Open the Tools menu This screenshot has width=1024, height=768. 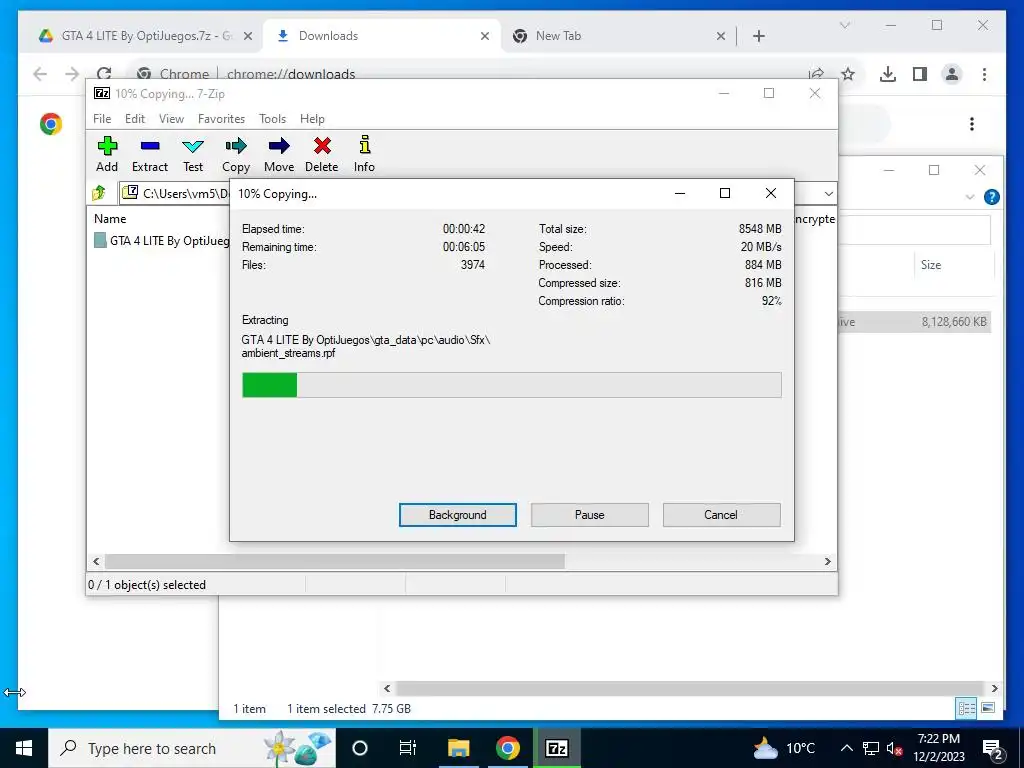pos(272,119)
